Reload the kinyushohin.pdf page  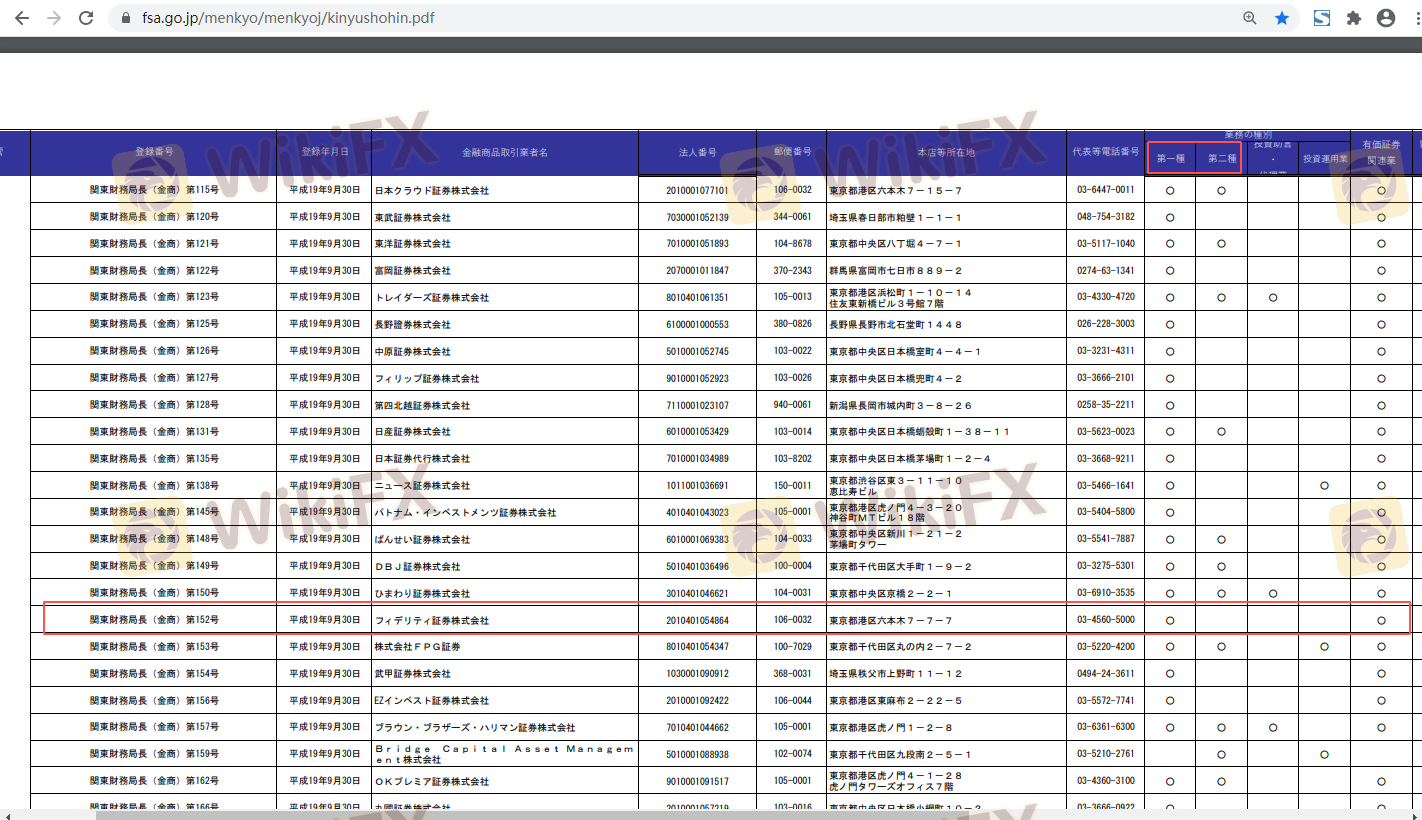point(87,18)
